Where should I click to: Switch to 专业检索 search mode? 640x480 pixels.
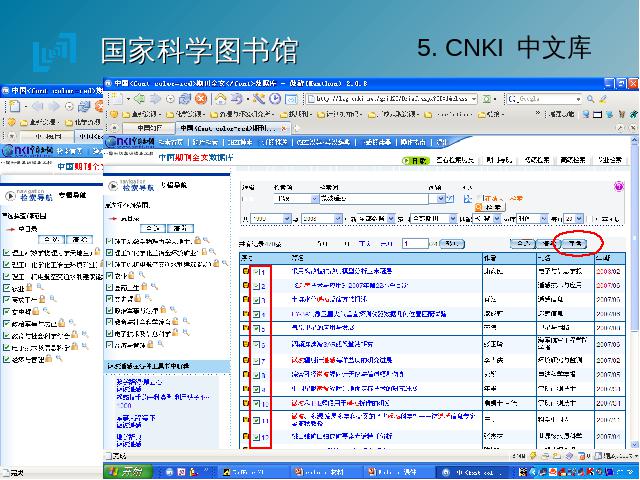[610, 160]
